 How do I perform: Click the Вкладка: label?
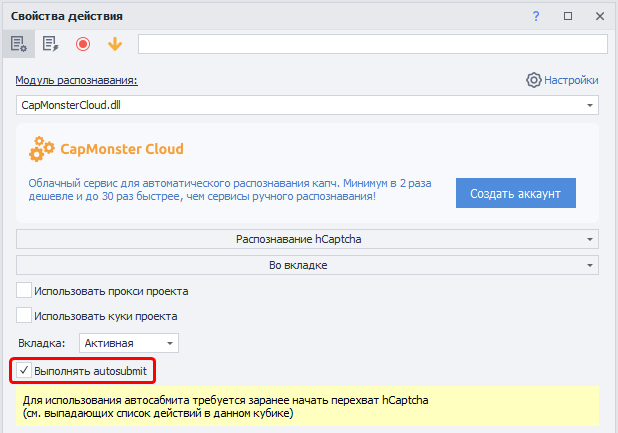41,343
